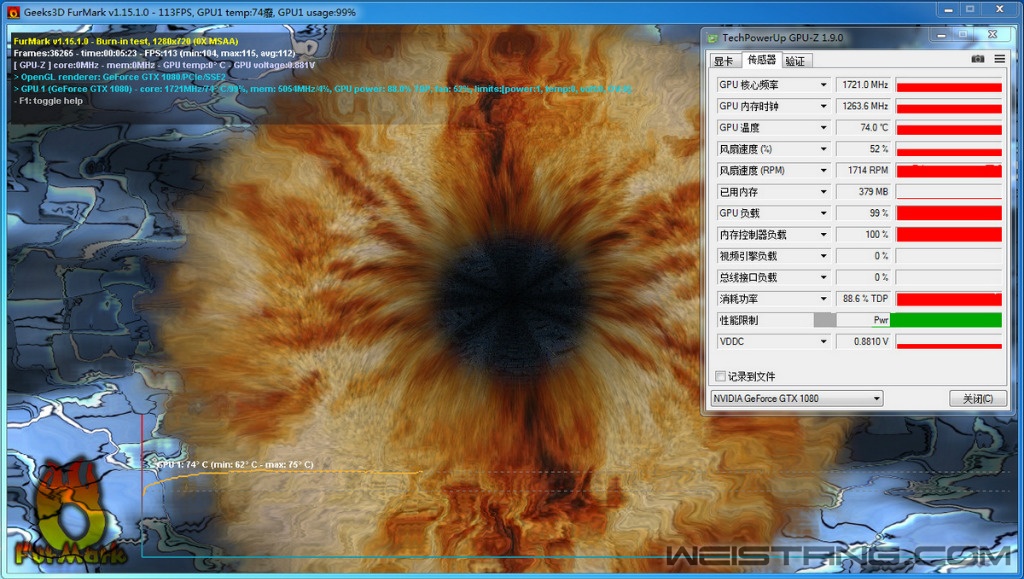This screenshot has height=579, width=1024.
Task: Click the 消耗功率 red graph bar
Action: coord(949,299)
